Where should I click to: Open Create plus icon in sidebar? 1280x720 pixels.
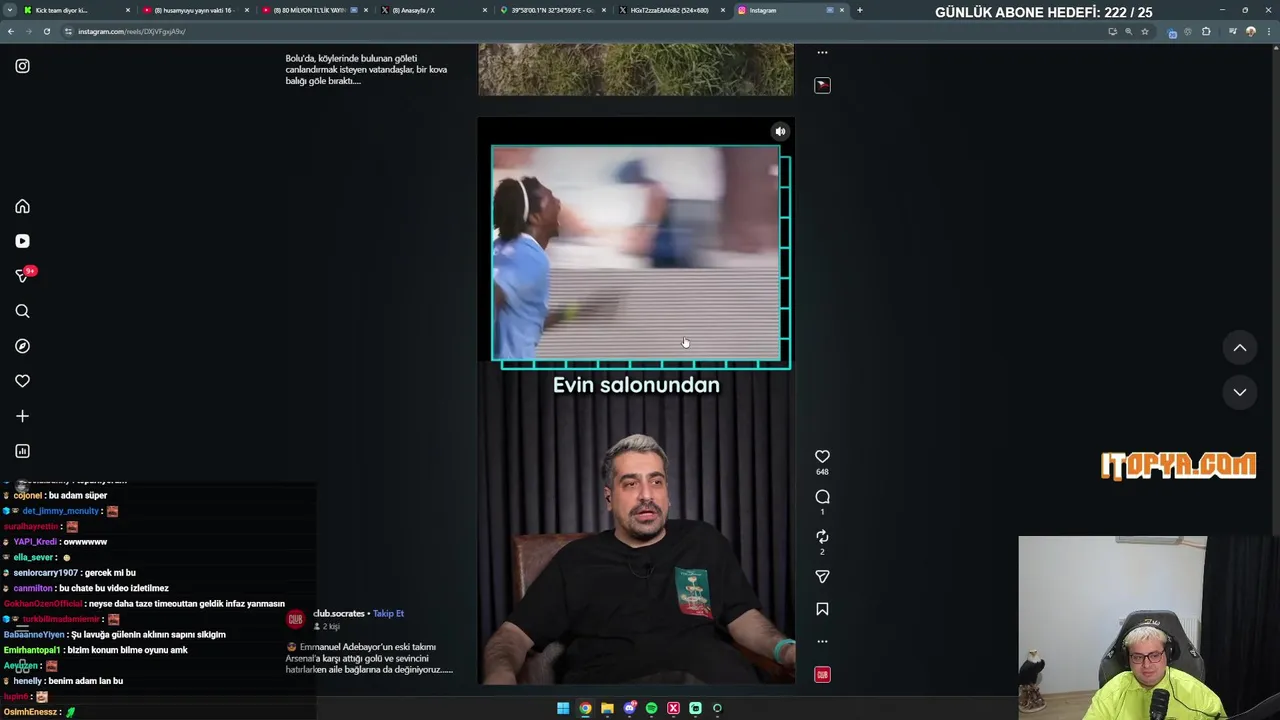coord(22,416)
